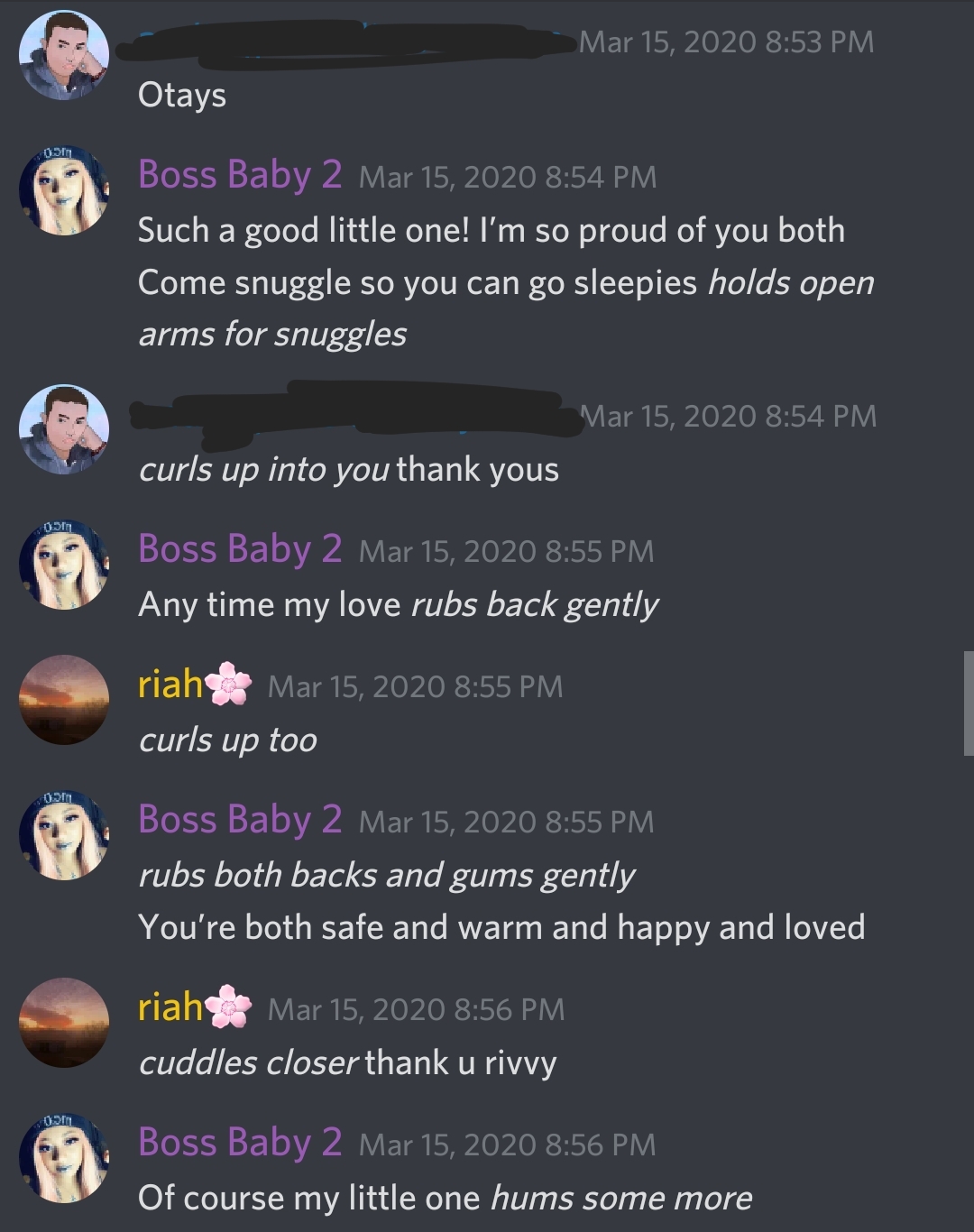The width and height of the screenshot is (974, 1232).
Task: Click riah username above 'cuddles closer'
Action: point(170,1007)
